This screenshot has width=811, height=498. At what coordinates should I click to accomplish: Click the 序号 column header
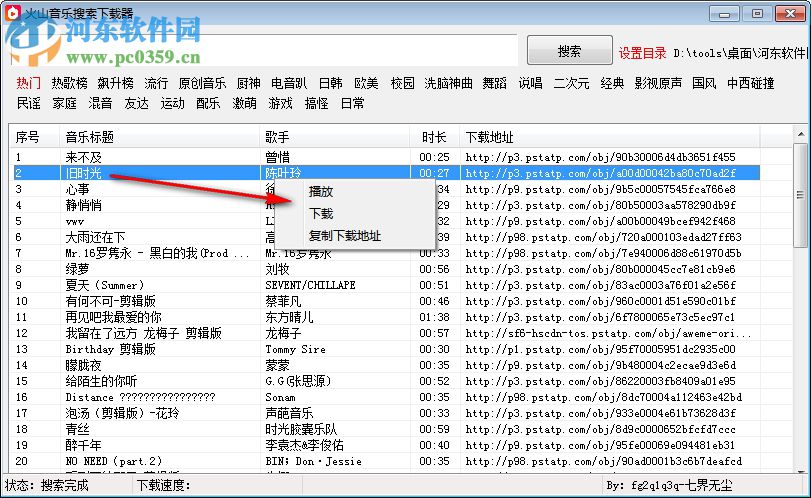(x=34, y=137)
